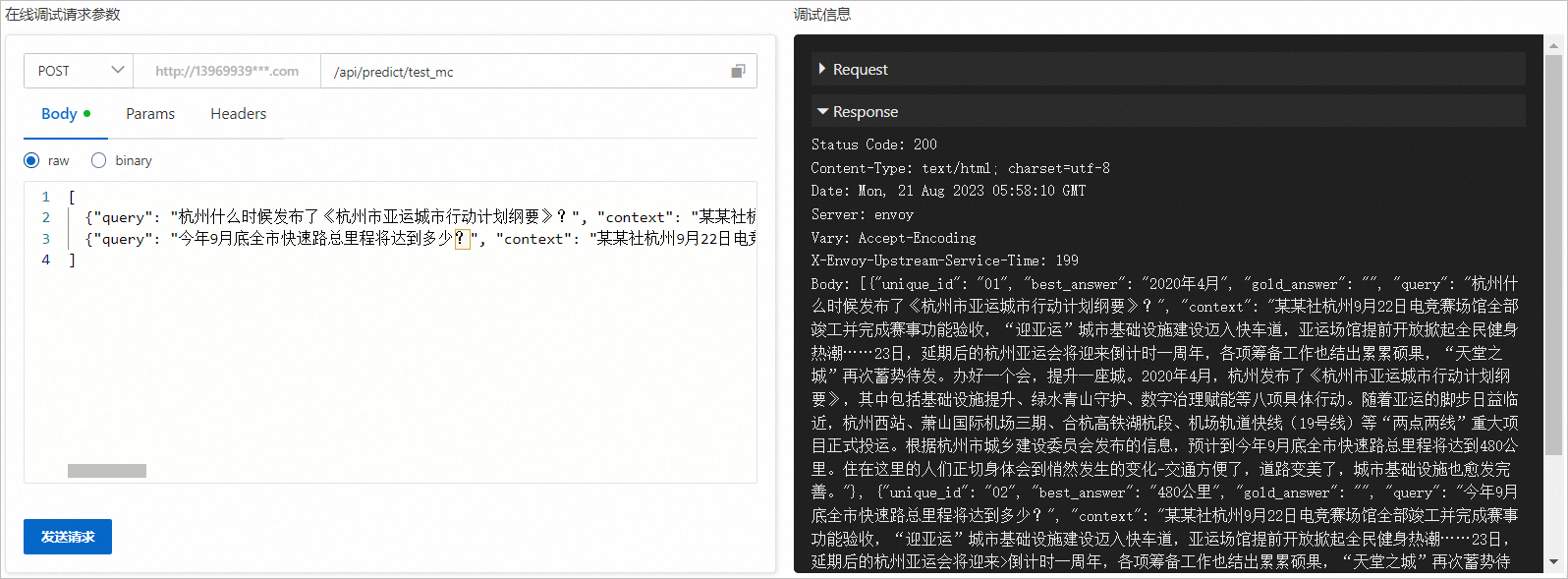Expand the Request section
This screenshot has height=579, width=1568.
(1168, 69)
